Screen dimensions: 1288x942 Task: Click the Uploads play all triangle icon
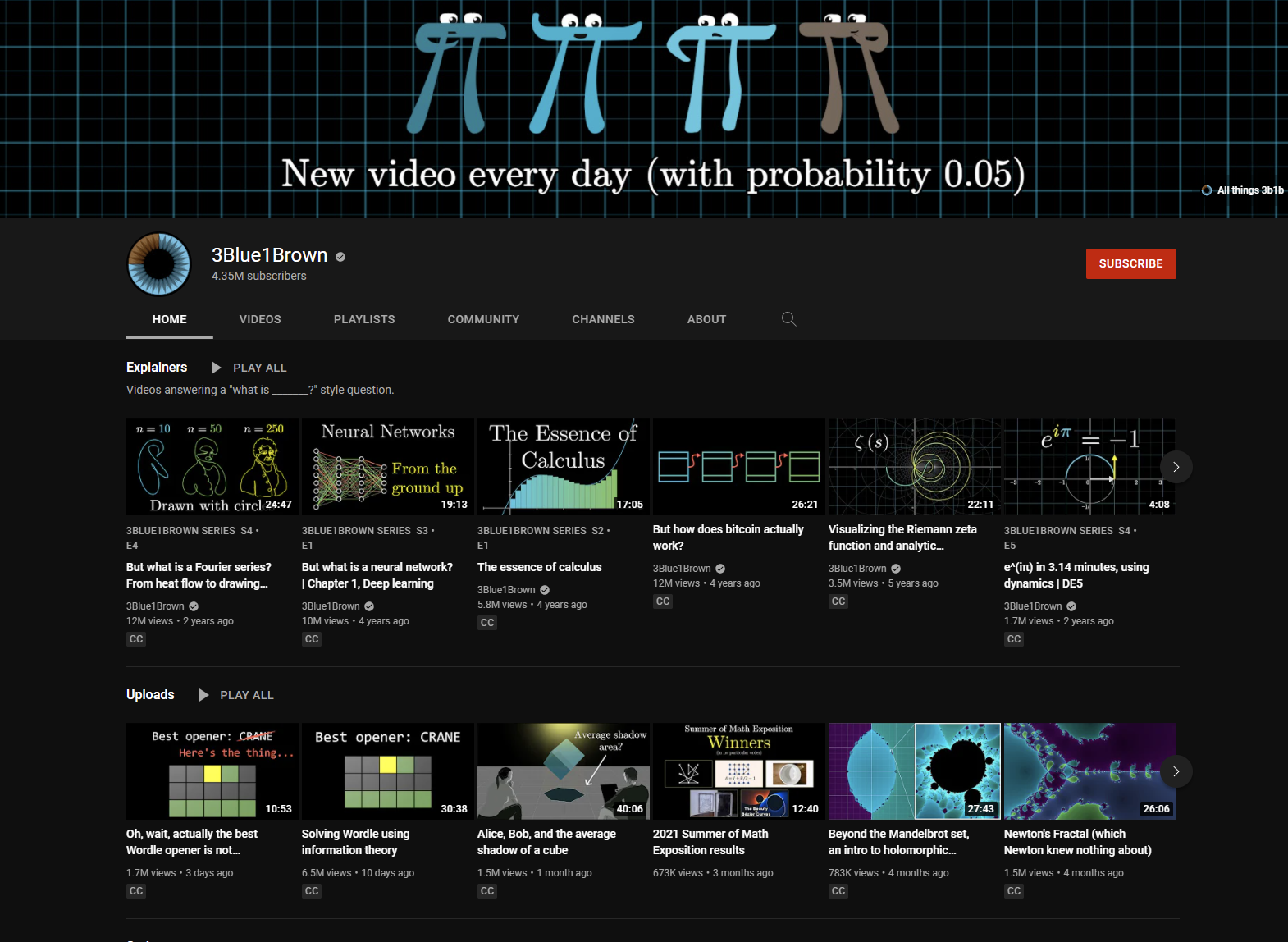pyautogui.click(x=203, y=695)
